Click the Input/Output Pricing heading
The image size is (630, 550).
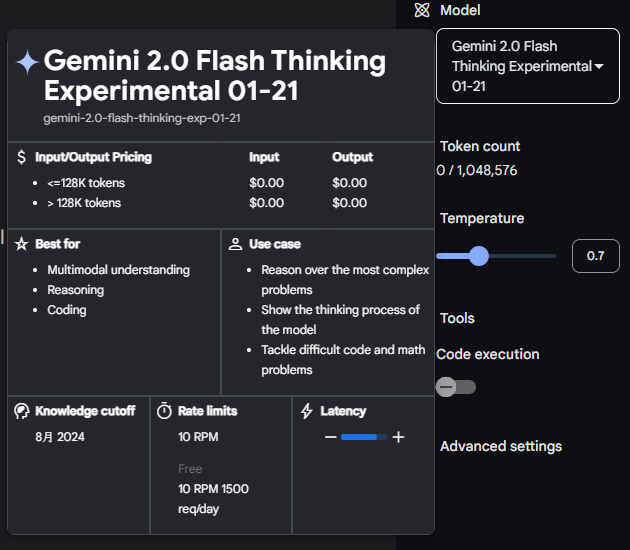93,157
